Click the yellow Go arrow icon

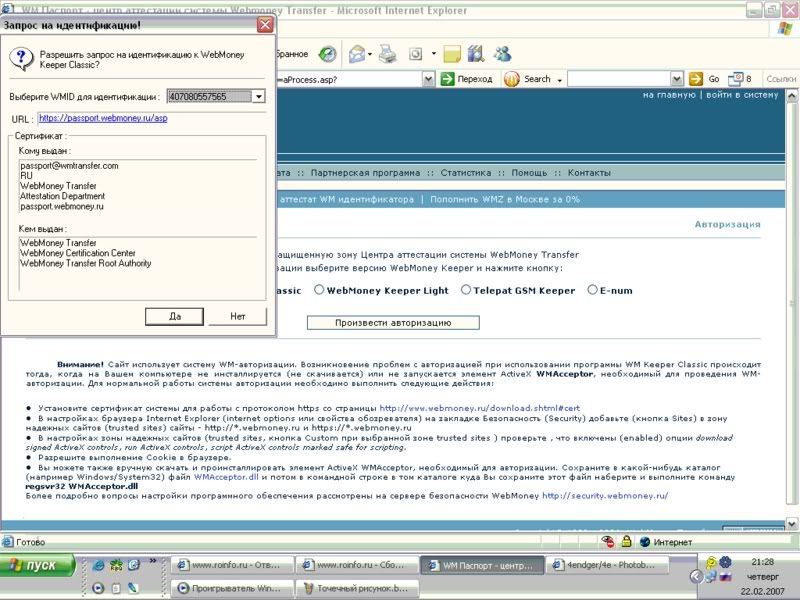point(695,79)
